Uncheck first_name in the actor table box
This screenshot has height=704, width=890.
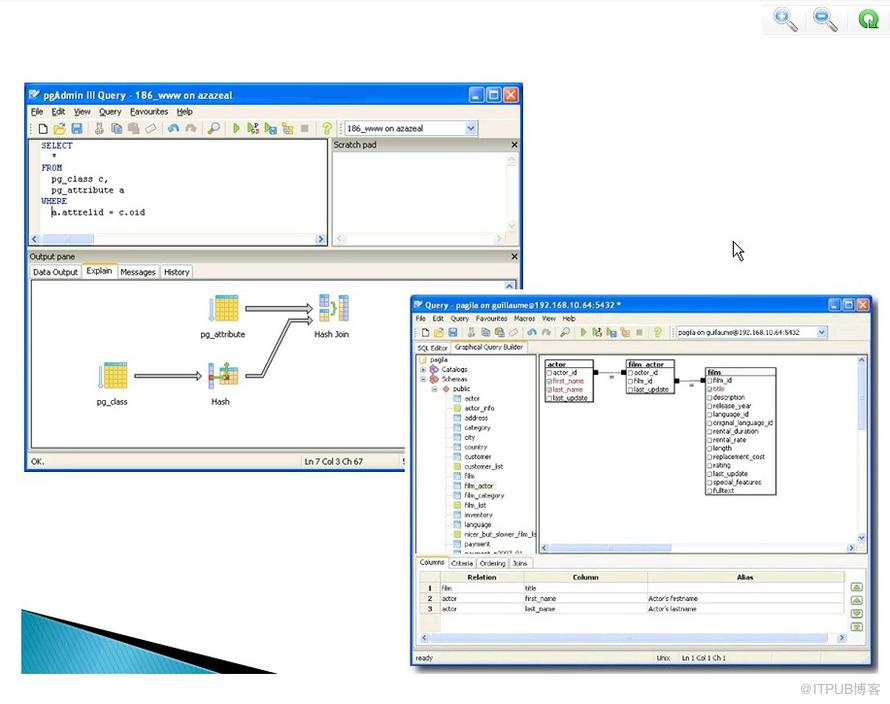pyautogui.click(x=549, y=382)
